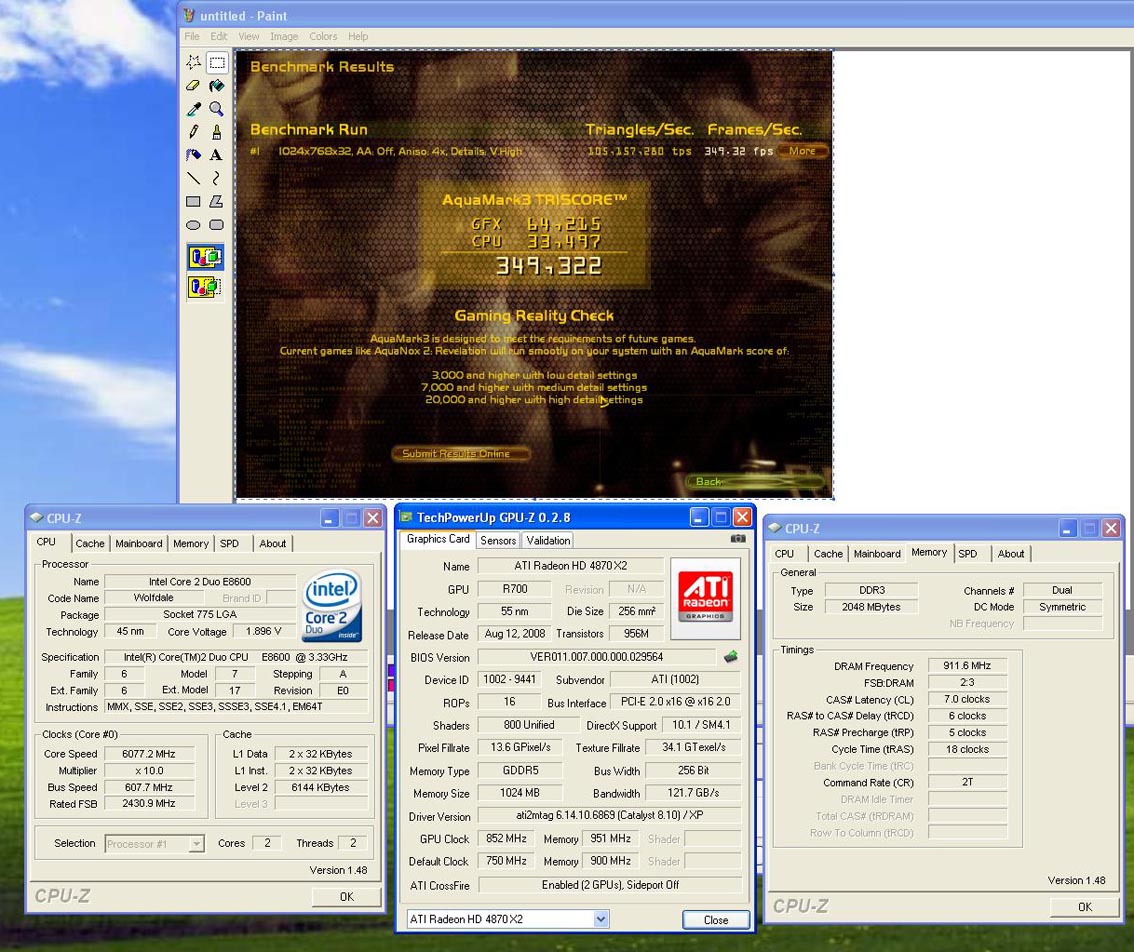
Task: Click OK in the left CPU-Z window
Action: pos(346,896)
